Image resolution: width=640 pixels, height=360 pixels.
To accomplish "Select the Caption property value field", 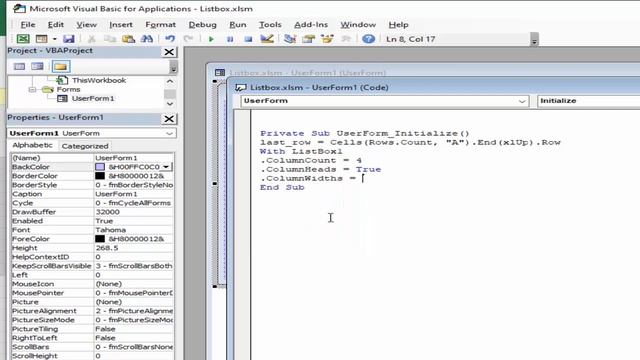I will [133, 194].
